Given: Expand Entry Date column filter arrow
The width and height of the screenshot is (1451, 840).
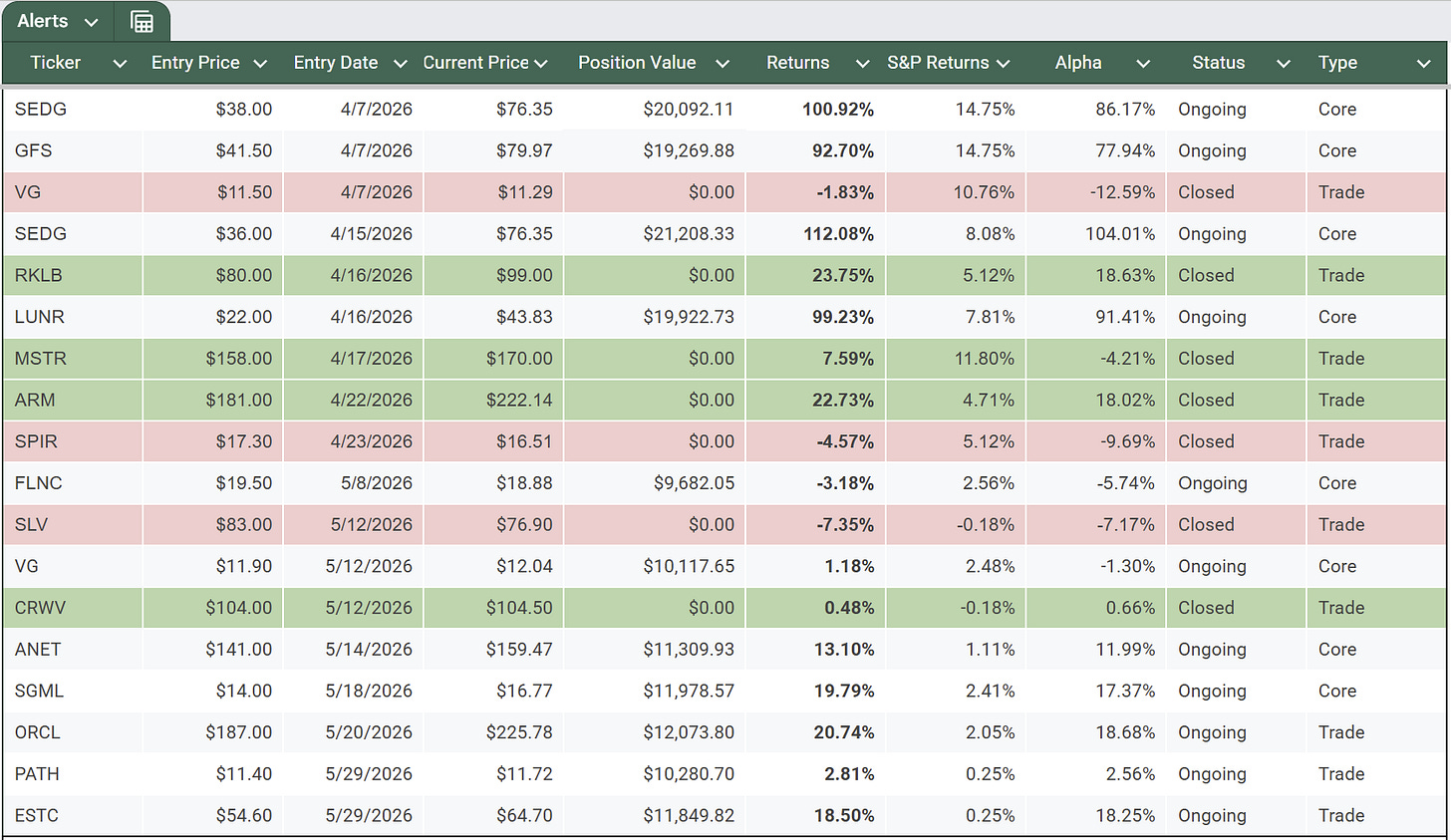Looking at the screenshot, I should tap(401, 64).
